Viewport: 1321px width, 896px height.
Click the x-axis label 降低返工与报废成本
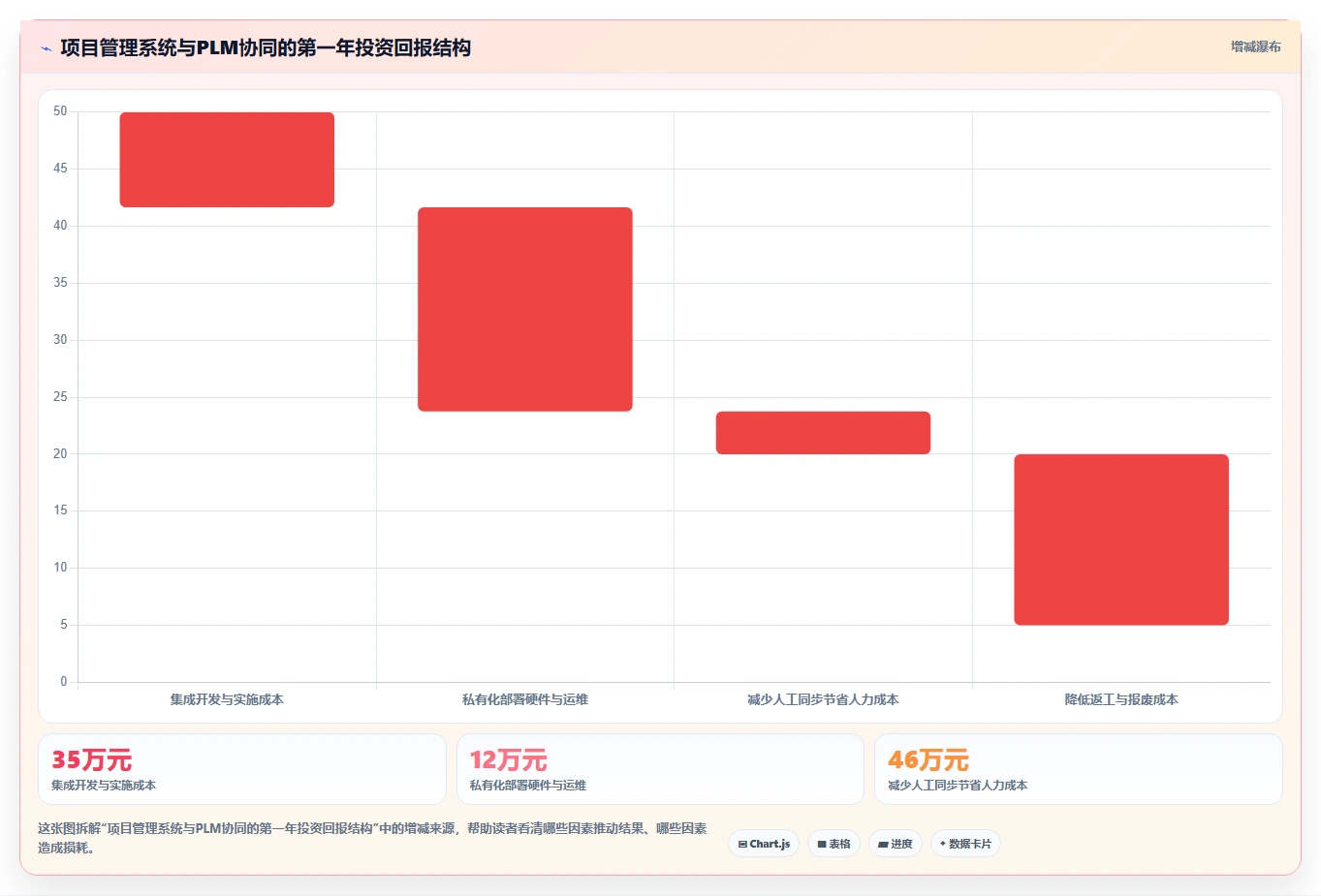1121,699
